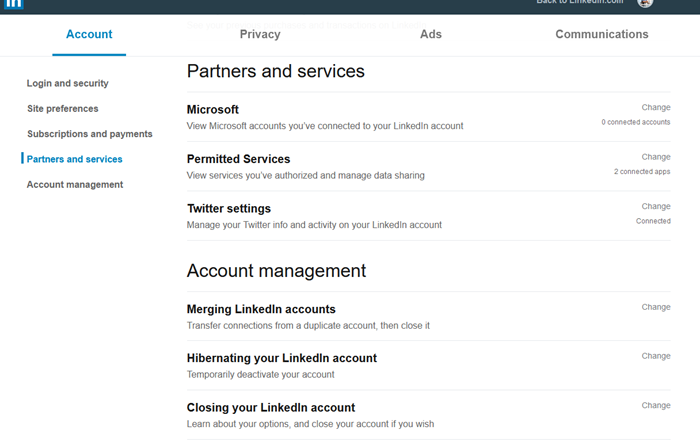Select Partners and services in sidebar
The height and width of the screenshot is (440, 700).
coord(75,159)
